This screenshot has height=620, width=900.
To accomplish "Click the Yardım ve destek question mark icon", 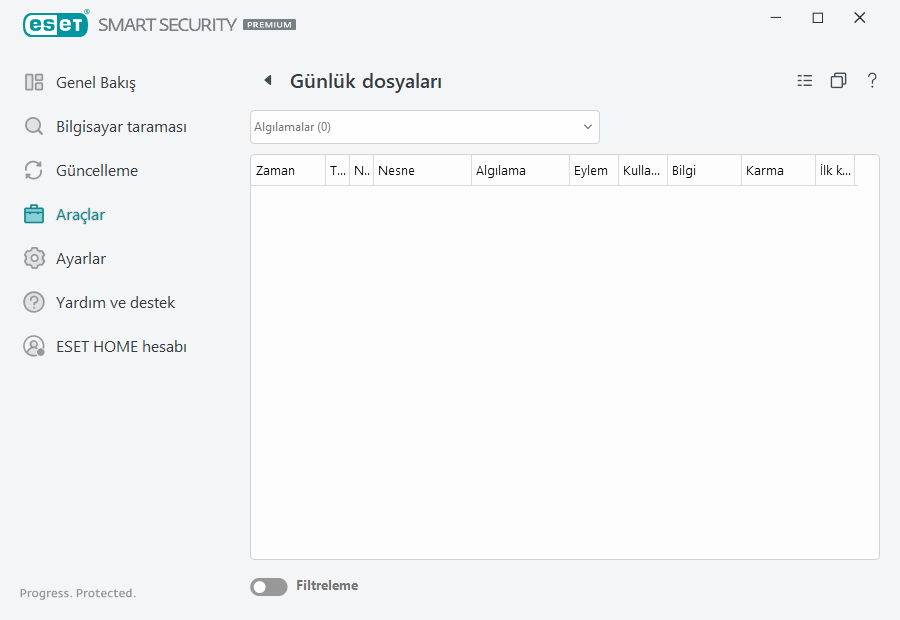I will 34,302.
